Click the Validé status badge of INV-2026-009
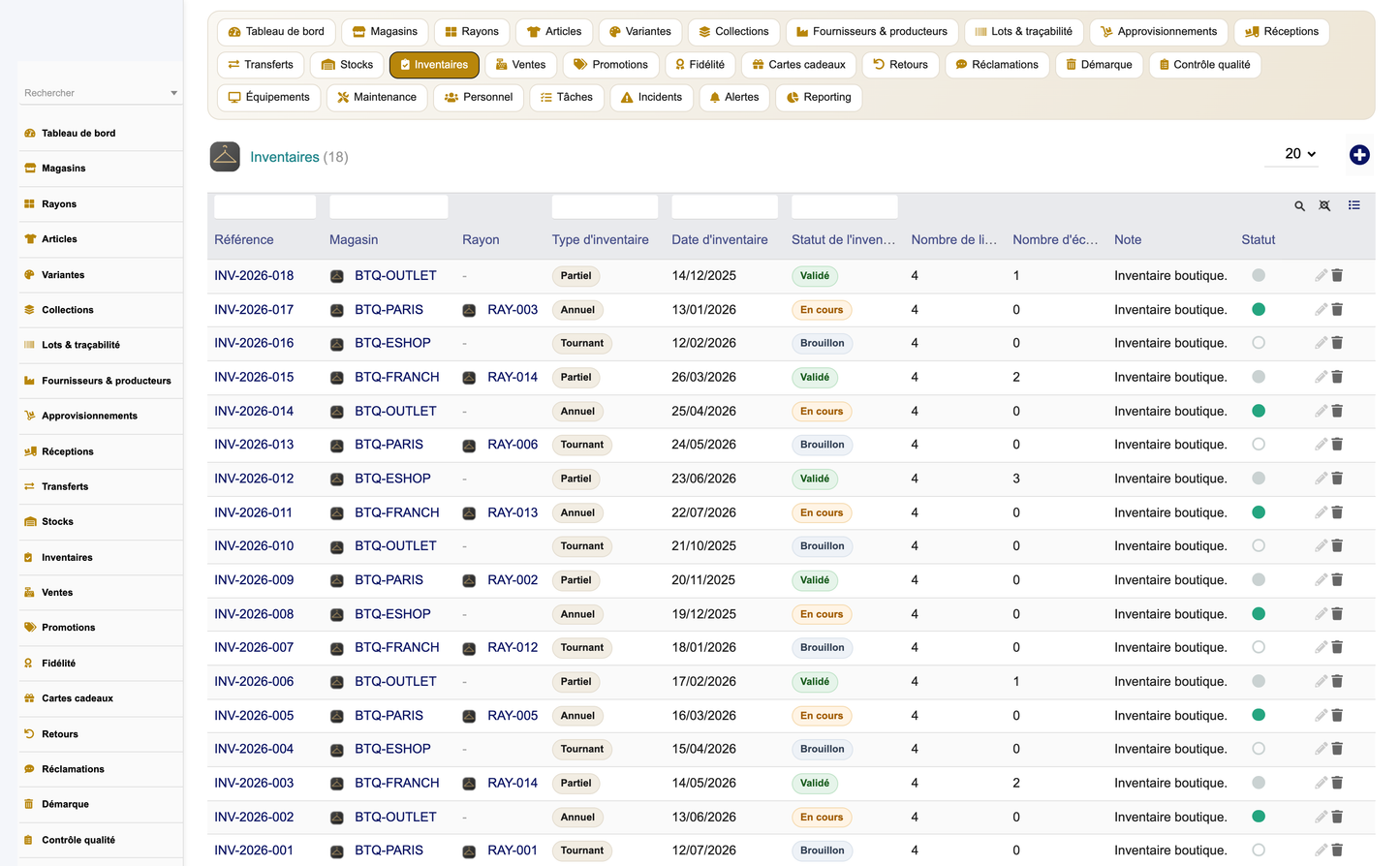Image resolution: width=1400 pixels, height=866 pixels. tap(815, 580)
